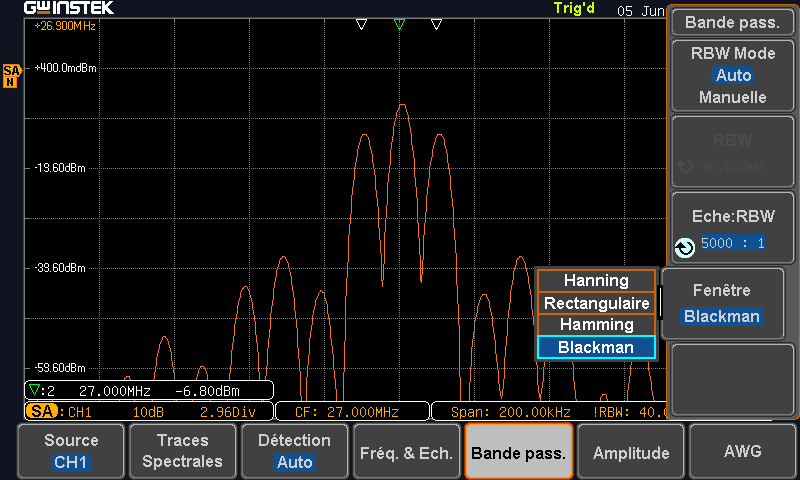Choose Rectangulaire window option

point(596,303)
